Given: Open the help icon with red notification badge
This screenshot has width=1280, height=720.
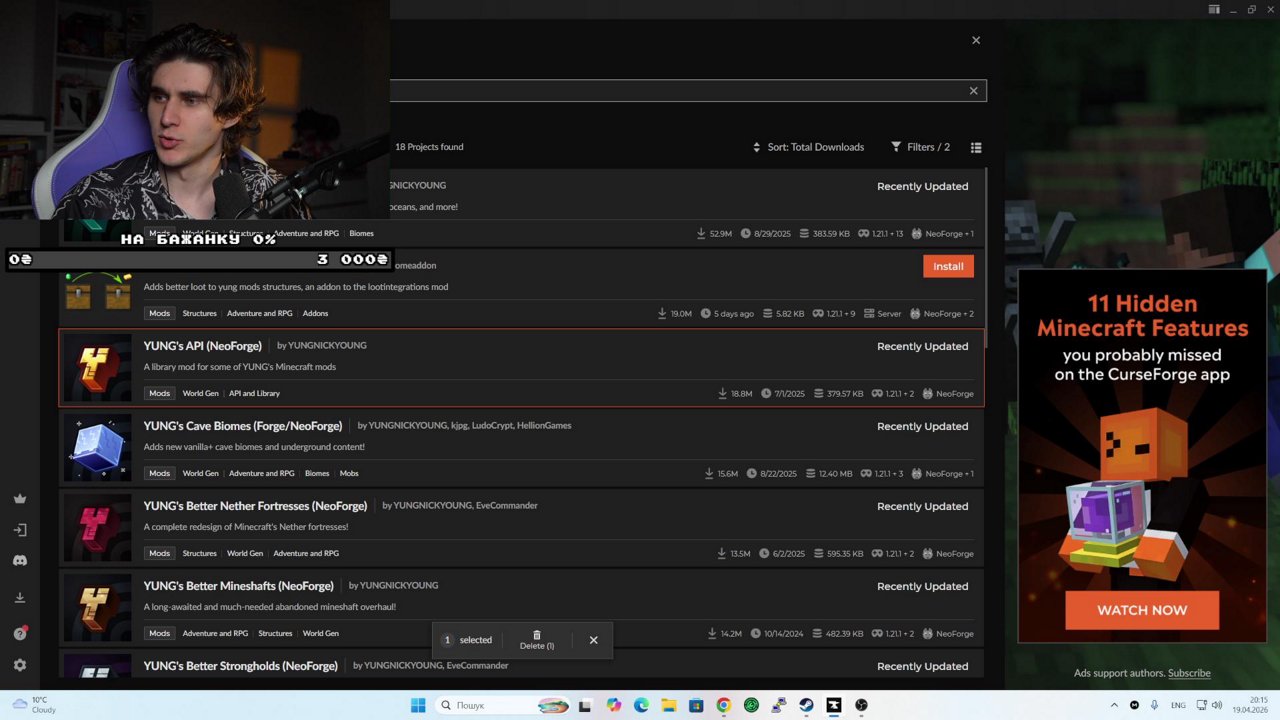Looking at the screenshot, I should [x=20, y=632].
